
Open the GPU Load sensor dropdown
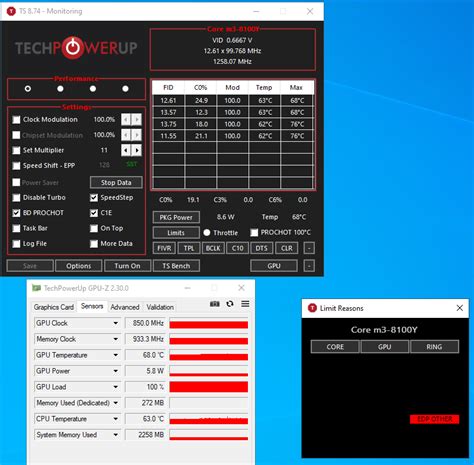(116, 387)
